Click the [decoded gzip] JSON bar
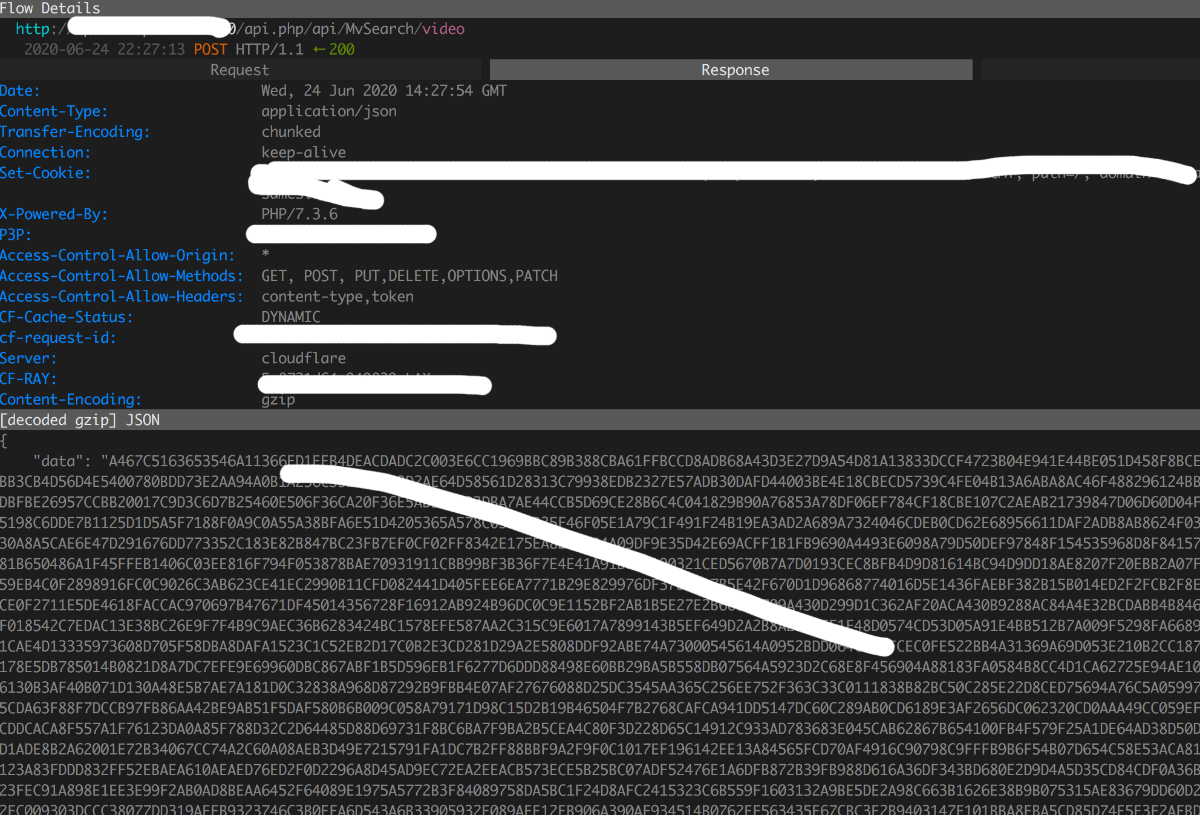Image resolution: width=1200 pixels, height=815 pixels. tap(600, 419)
